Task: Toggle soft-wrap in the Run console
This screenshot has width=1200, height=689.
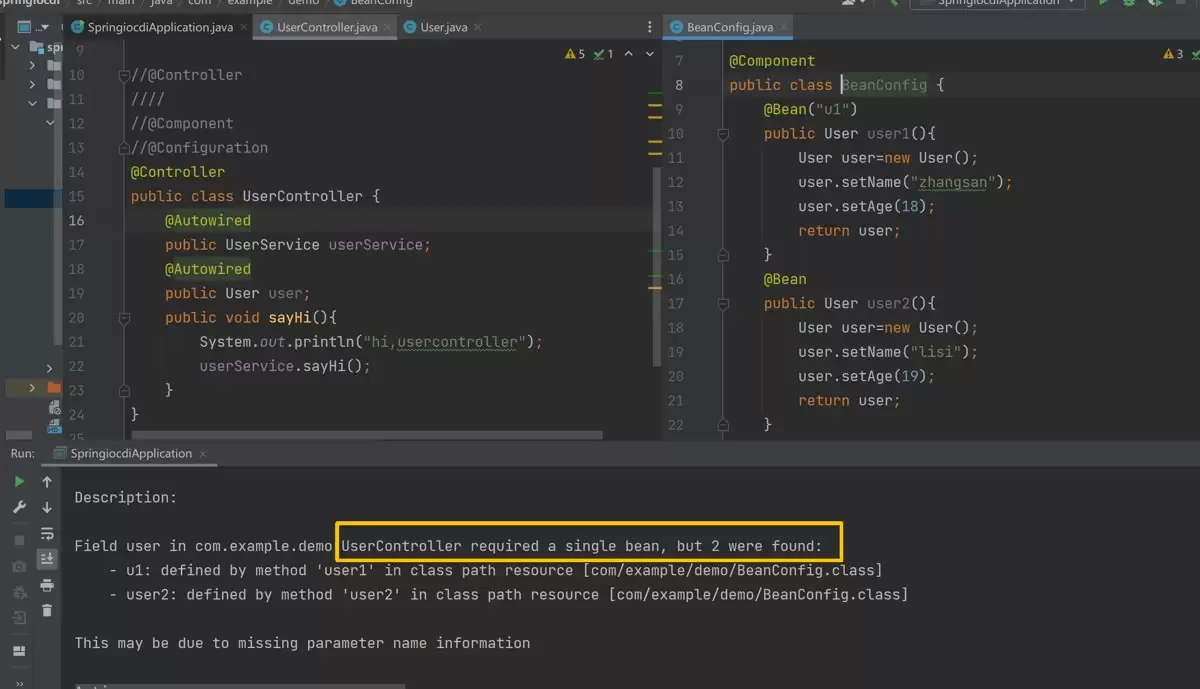Action: (x=47, y=534)
